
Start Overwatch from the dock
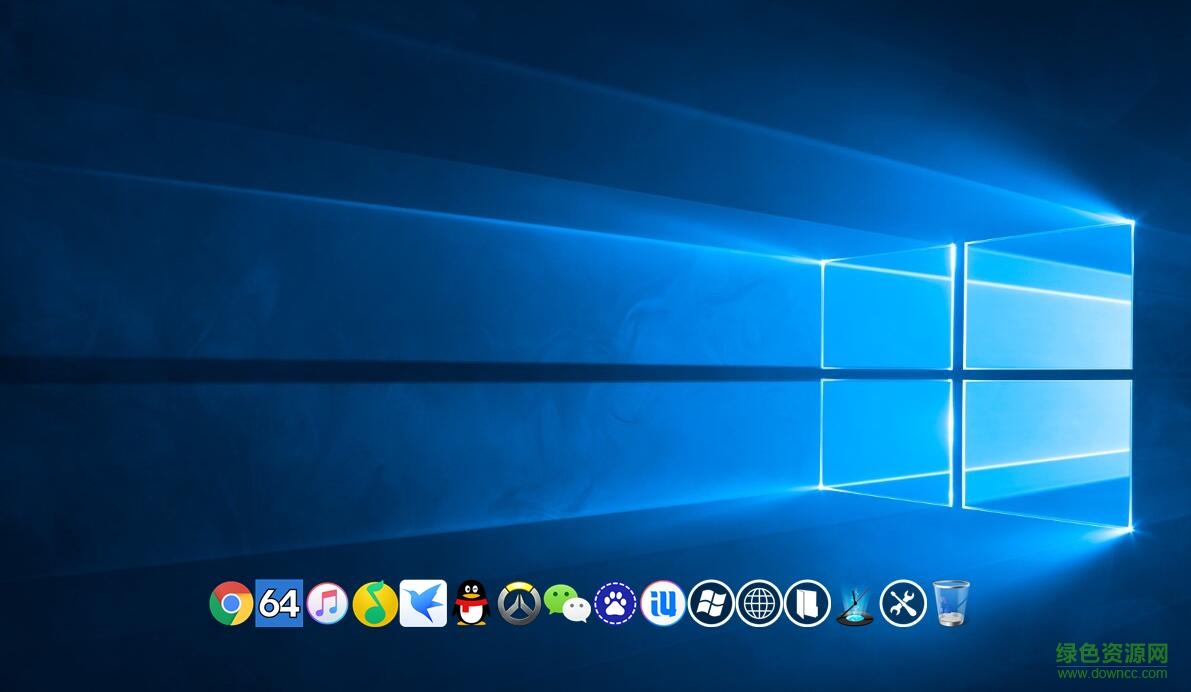(519, 604)
